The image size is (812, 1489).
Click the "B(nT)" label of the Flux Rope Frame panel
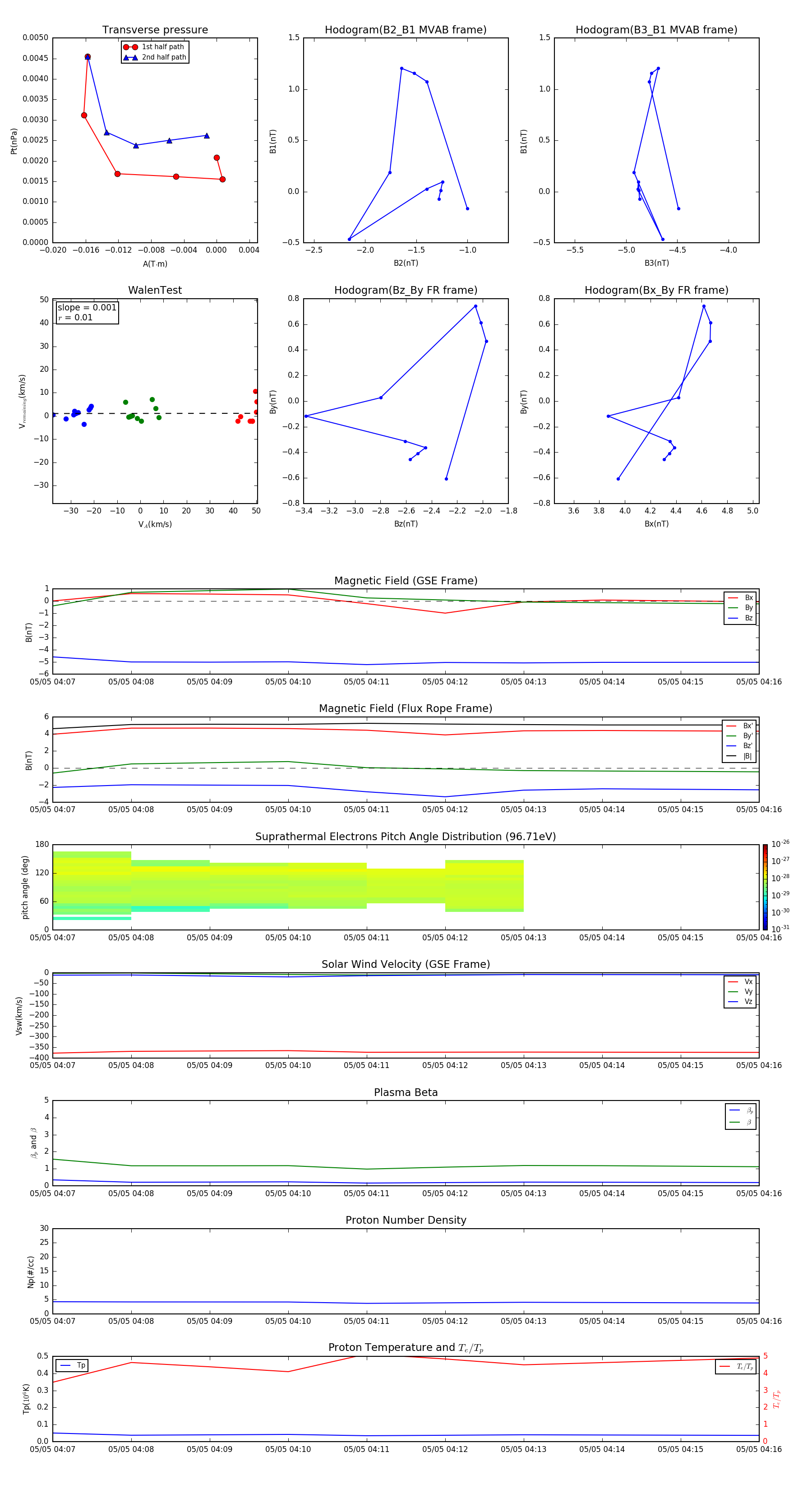(x=28, y=760)
